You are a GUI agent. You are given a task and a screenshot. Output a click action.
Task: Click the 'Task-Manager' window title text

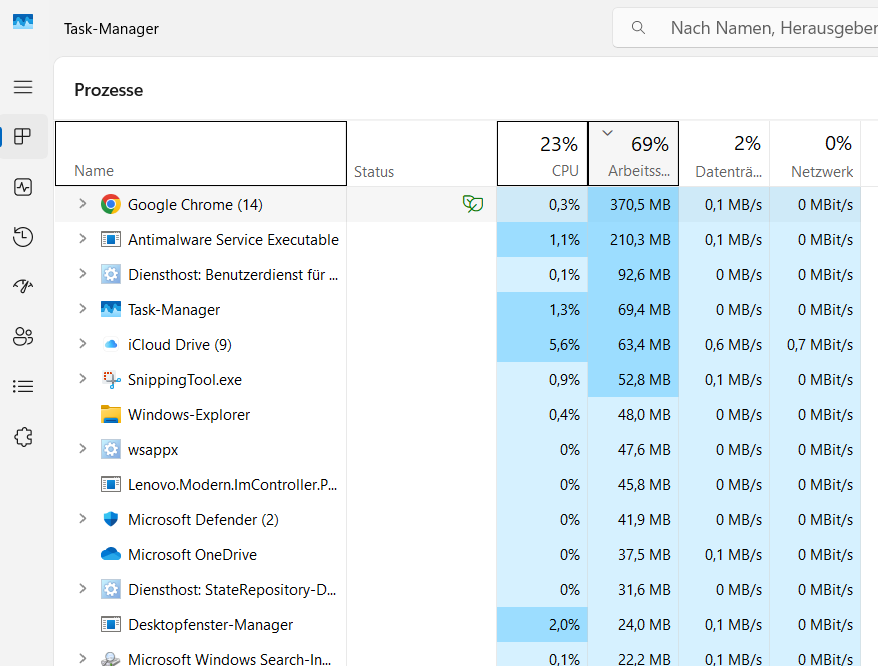tap(111, 29)
